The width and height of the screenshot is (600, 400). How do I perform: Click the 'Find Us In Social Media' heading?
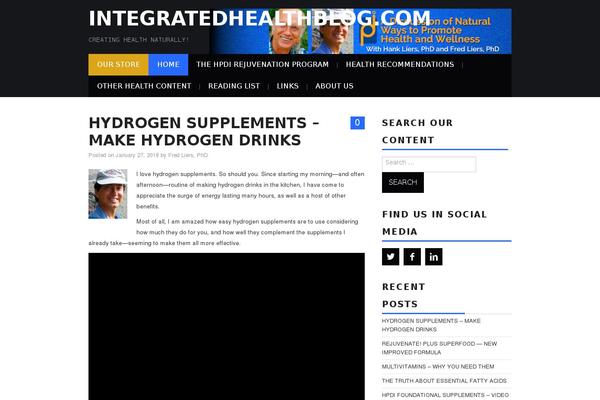click(434, 223)
